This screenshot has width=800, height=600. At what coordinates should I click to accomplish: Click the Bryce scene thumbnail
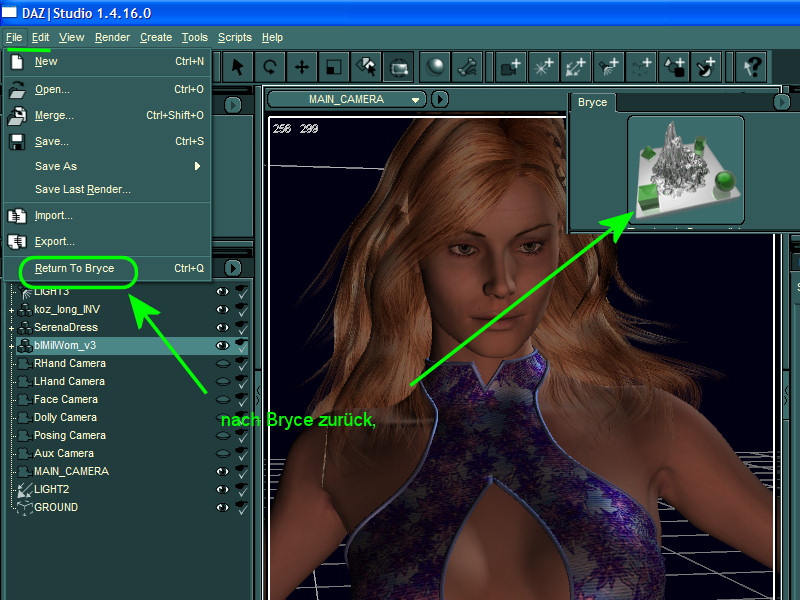686,170
